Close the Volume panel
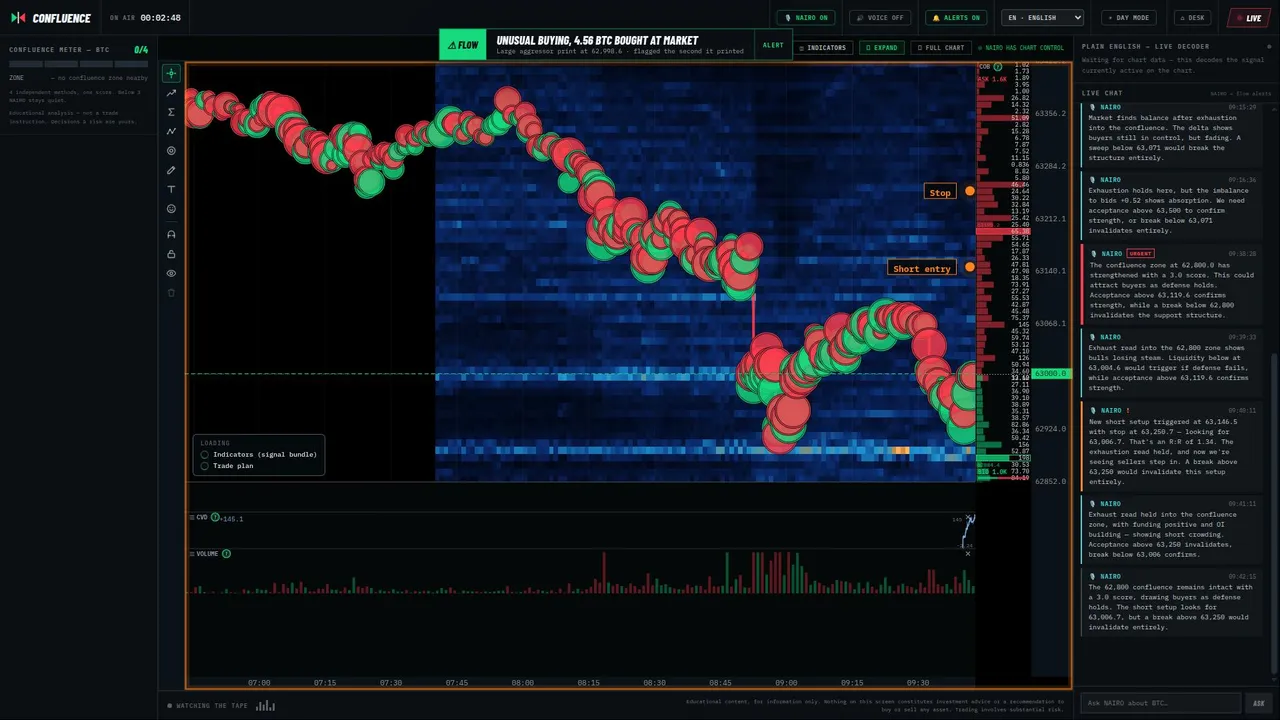The width and height of the screenshot is (1280, 720). tap(967, 553)
